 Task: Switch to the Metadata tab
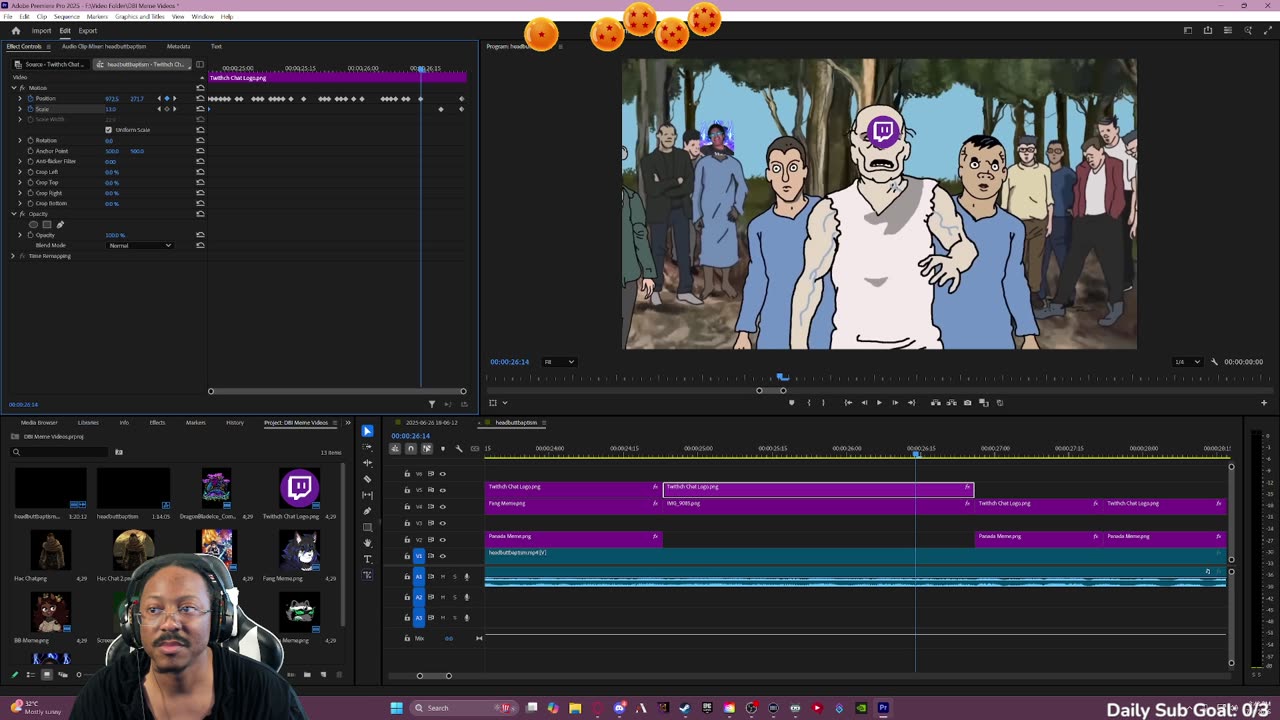pyautogui.click(x=178, y=46)
